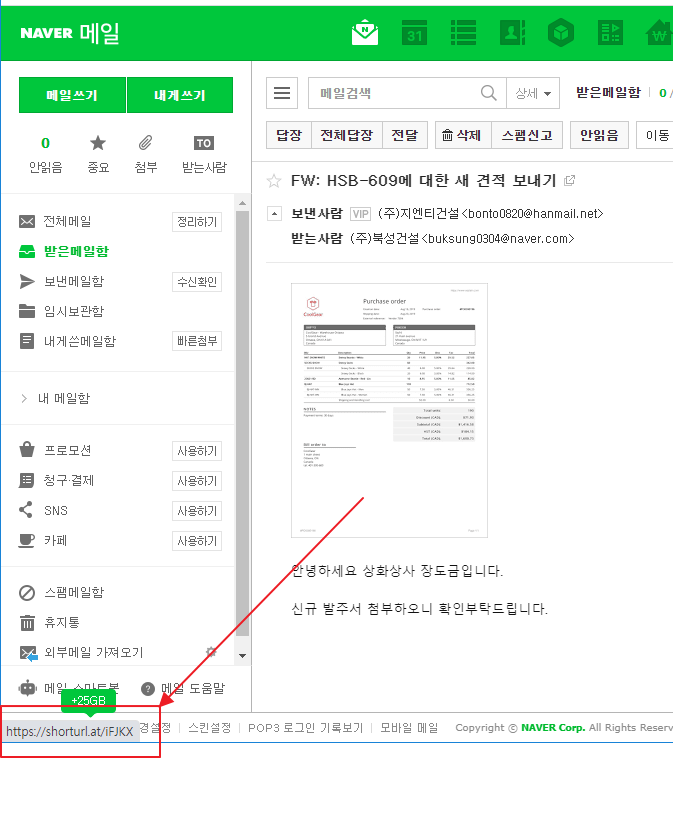Click the 스팸신고 report spam button
This screenshot has height=824, width=673.
(527, 136)
